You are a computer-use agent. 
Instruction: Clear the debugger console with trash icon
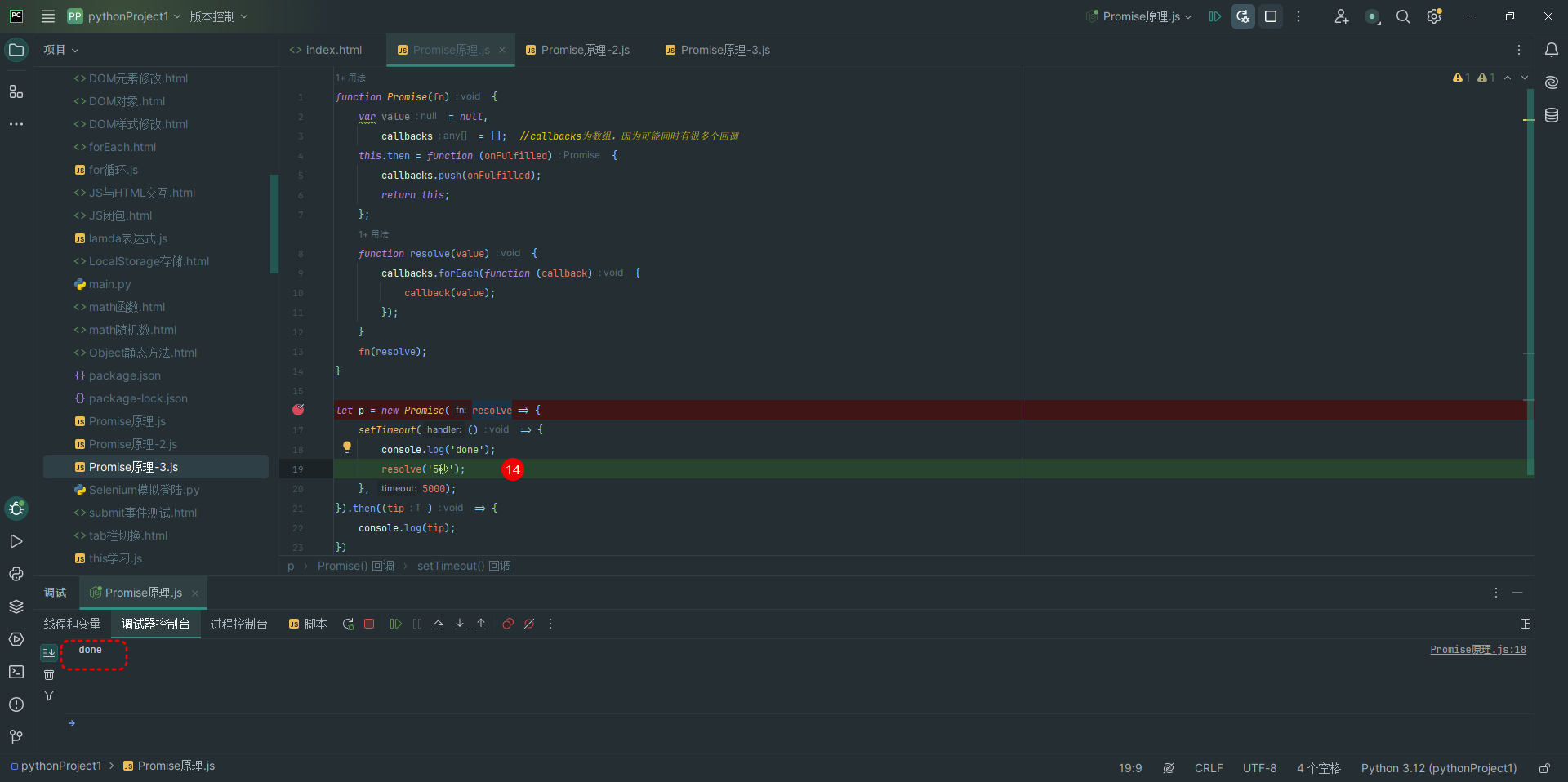coord(49,674)
